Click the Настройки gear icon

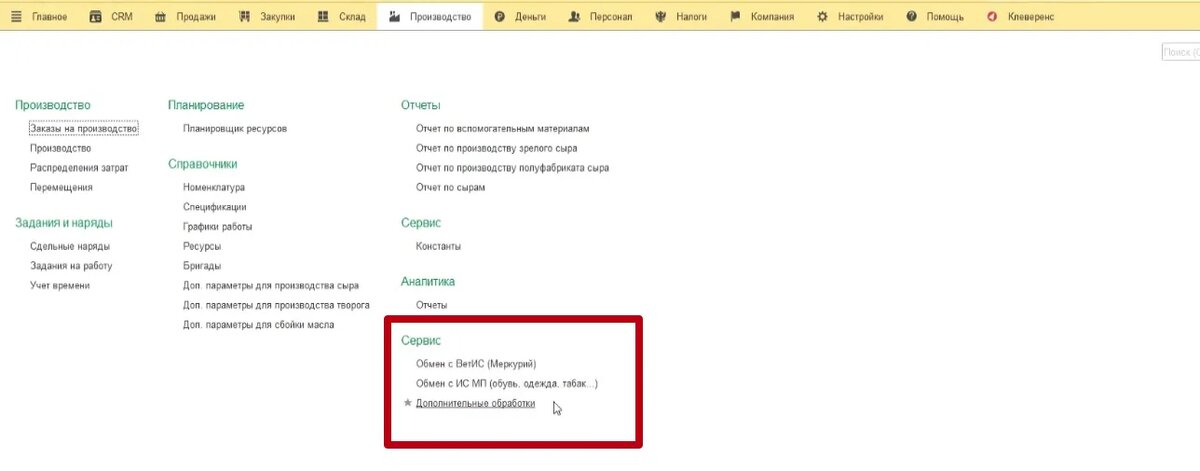[822, 17]
